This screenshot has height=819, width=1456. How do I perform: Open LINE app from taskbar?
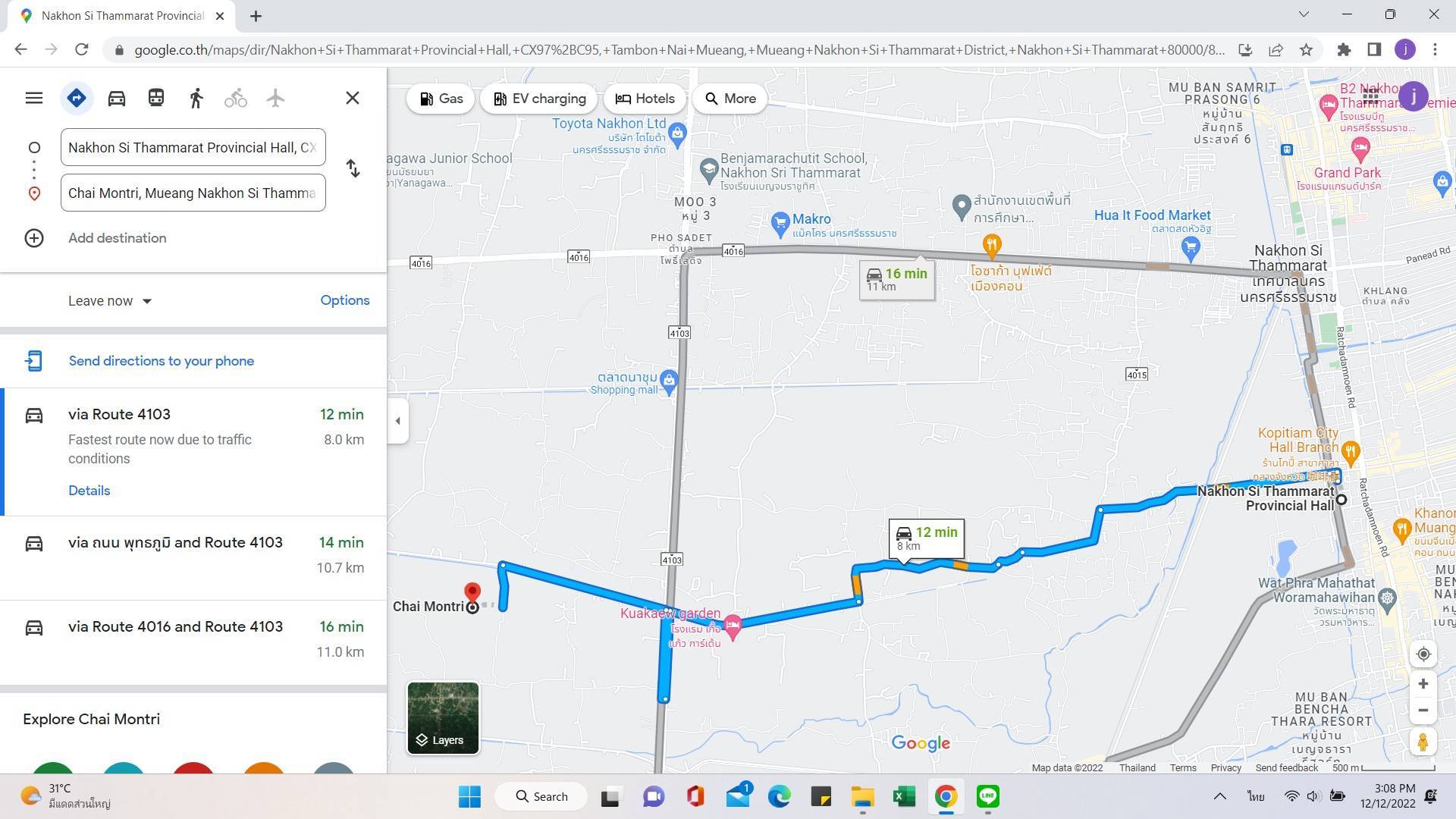pos(987,796)
